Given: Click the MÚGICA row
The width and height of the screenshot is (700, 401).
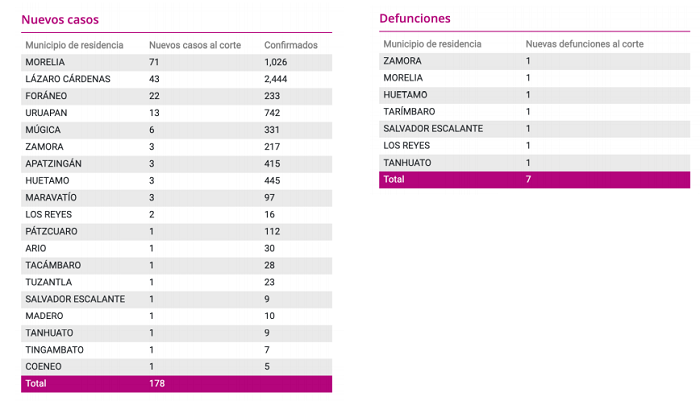Looking at the screenshot, I should (176, 130).
